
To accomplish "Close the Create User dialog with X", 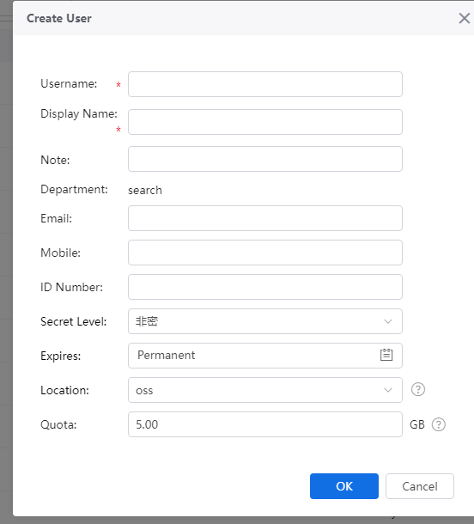I will (x=464, y=18).
